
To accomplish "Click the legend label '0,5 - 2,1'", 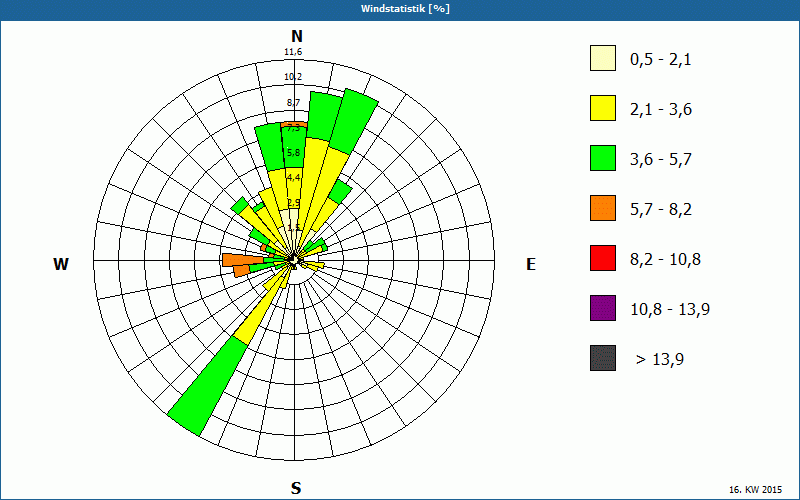I will click(x=661, y=60).
